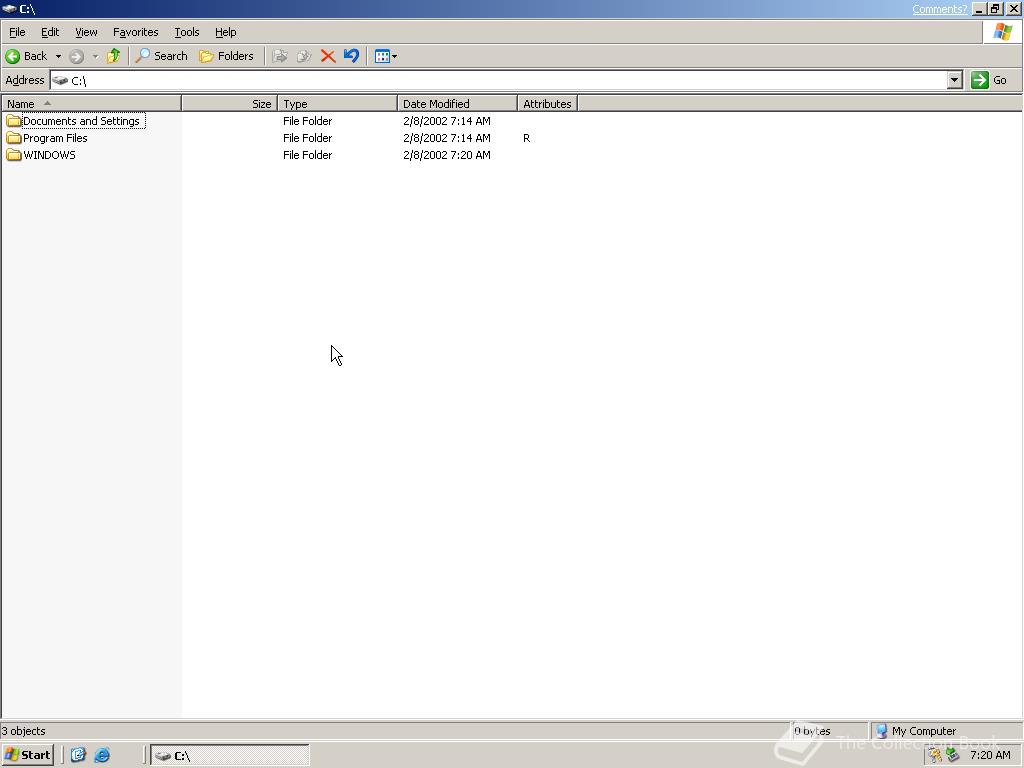
Task: Click the Windows flag logo throbber
Action: pos(1002,32)
